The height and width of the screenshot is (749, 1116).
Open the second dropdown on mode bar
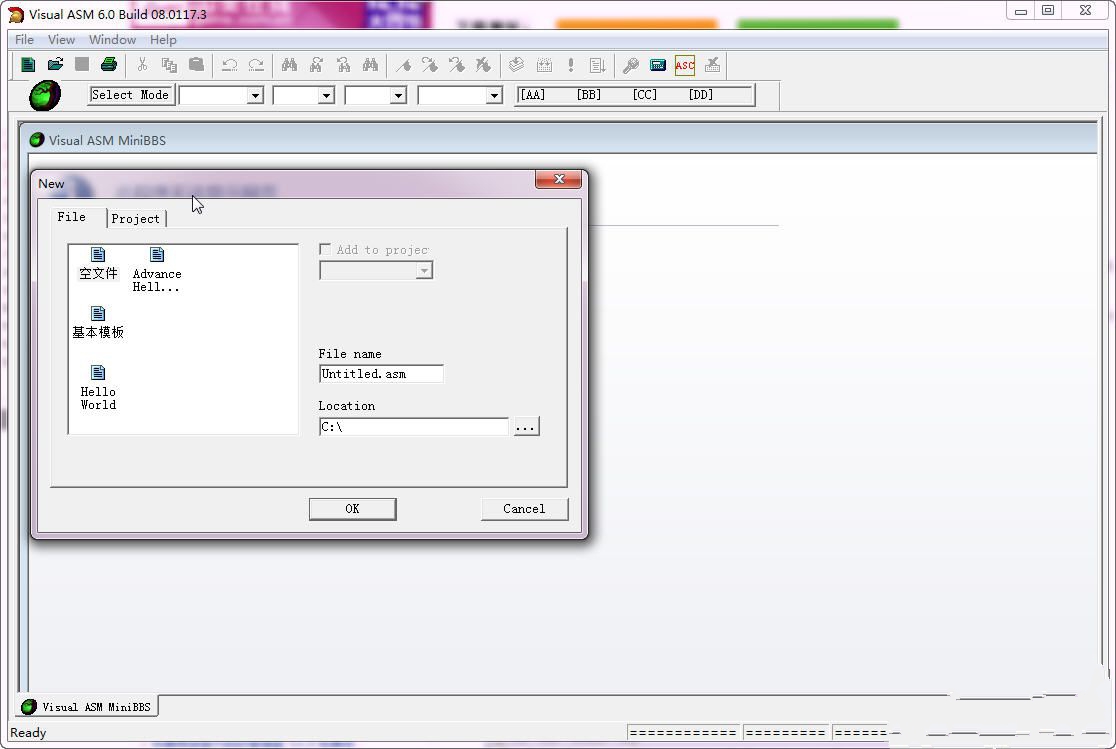tap(326, 95)
